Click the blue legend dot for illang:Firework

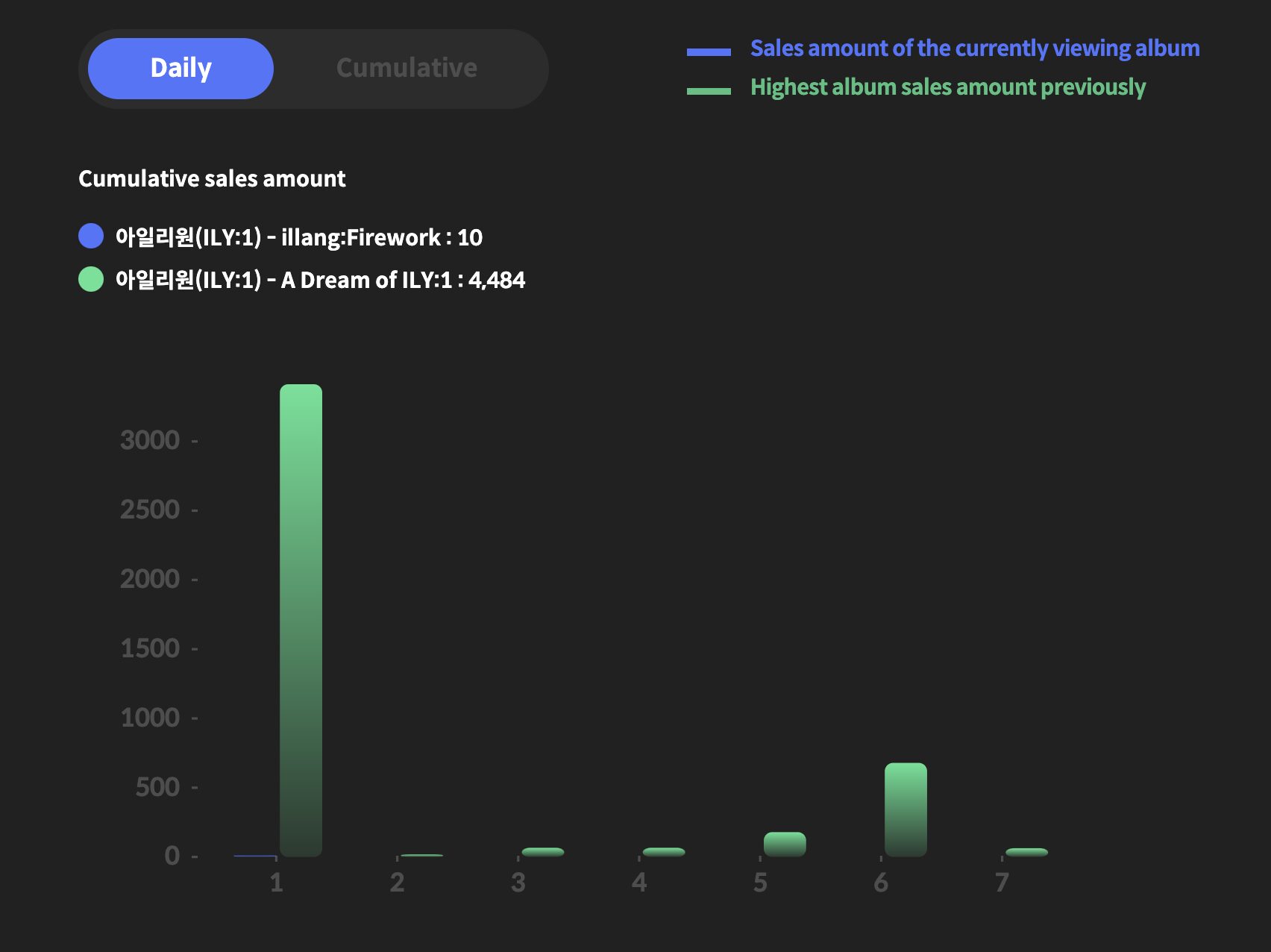[x=90, y=237]
